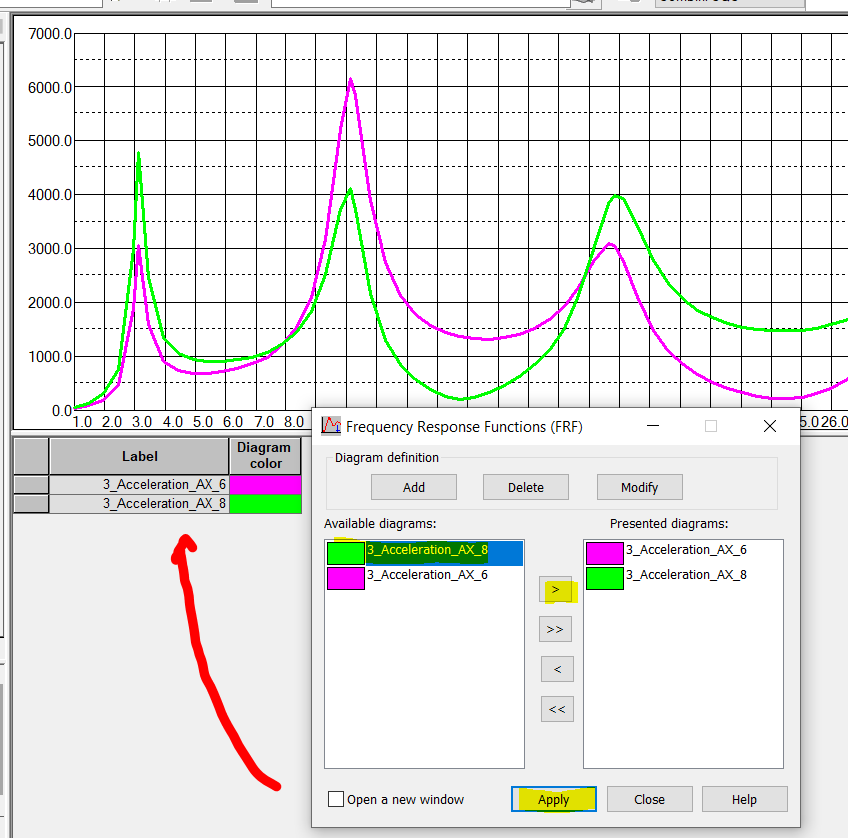Click Close in the FRF dialog
The width and height of the screenshot is (848, 838).
tap(649, 798)
